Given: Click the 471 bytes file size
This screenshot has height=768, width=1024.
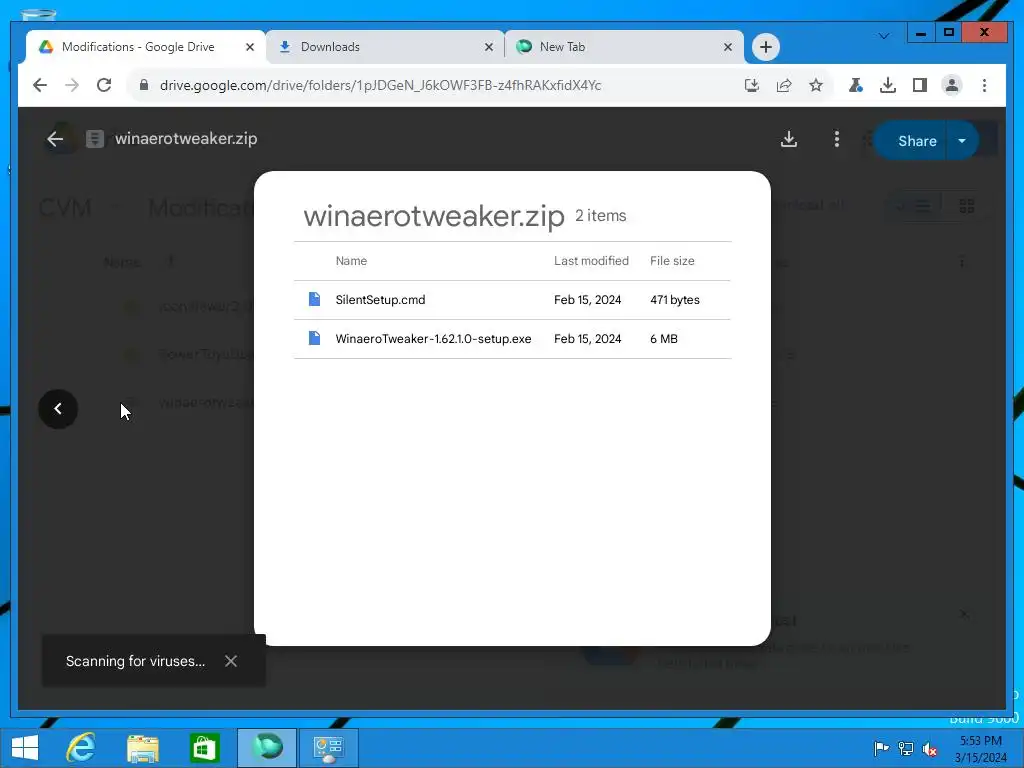Looking at the screenshot, I should click(x=675, y=300).
